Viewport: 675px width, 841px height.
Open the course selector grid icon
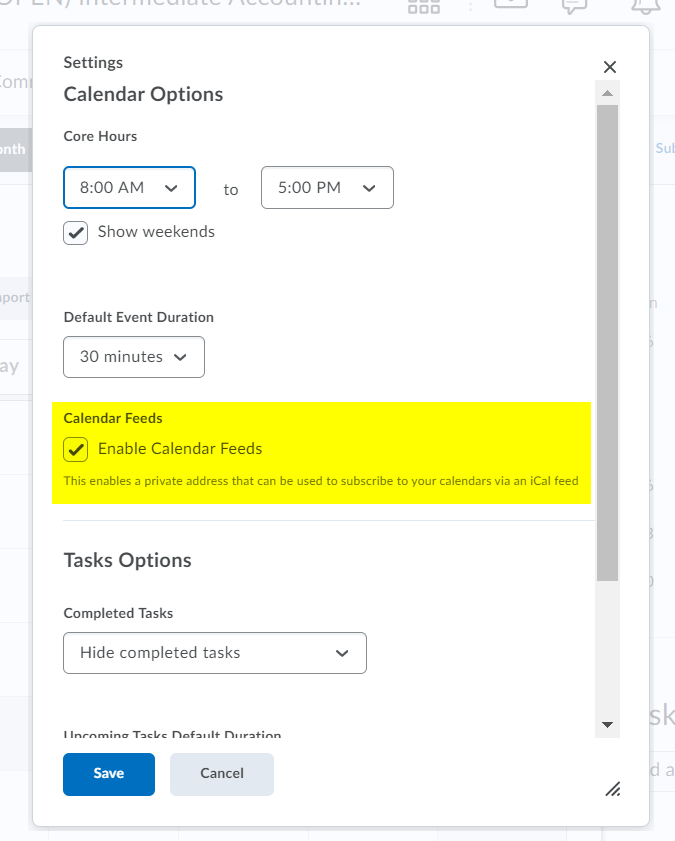pos(424,6)
